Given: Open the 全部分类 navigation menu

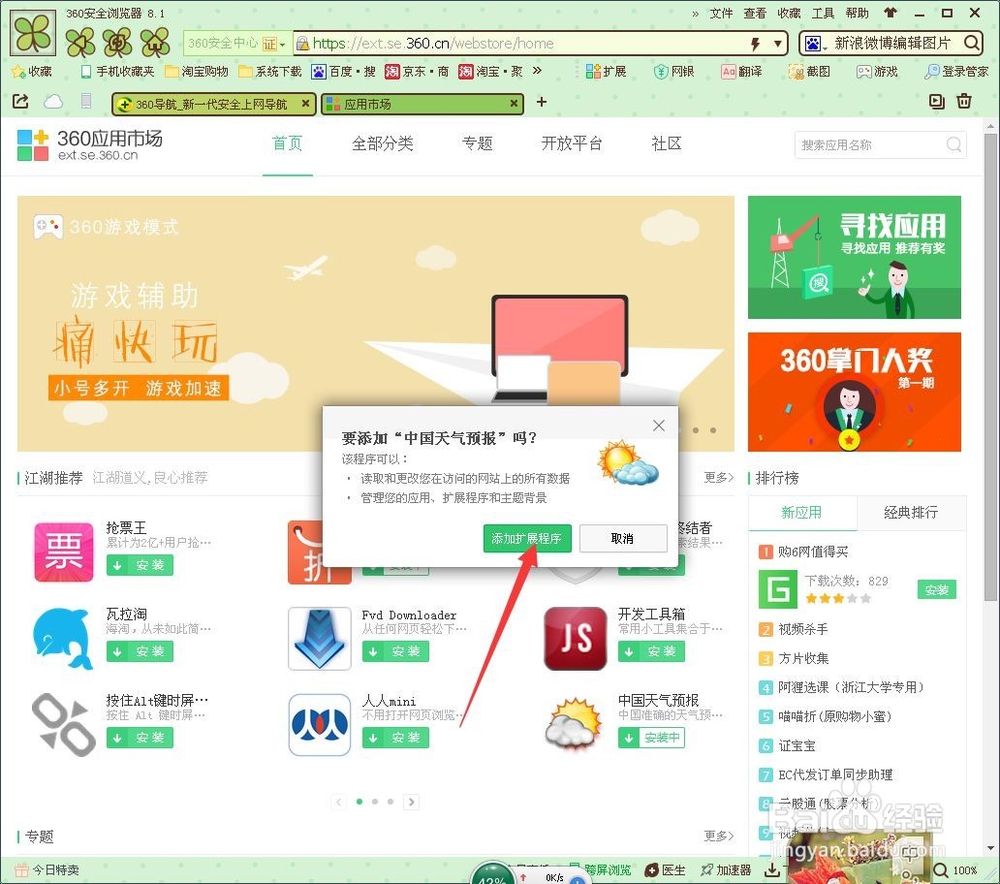Looking at the screenshot, I should 383,143.
